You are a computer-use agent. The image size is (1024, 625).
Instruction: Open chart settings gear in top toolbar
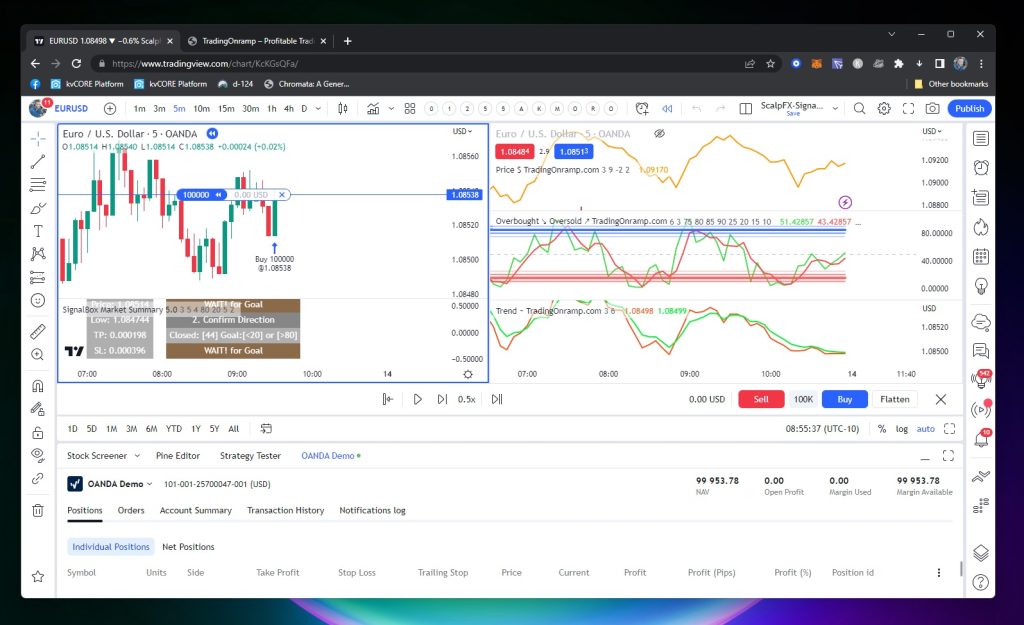pos(884,108)
